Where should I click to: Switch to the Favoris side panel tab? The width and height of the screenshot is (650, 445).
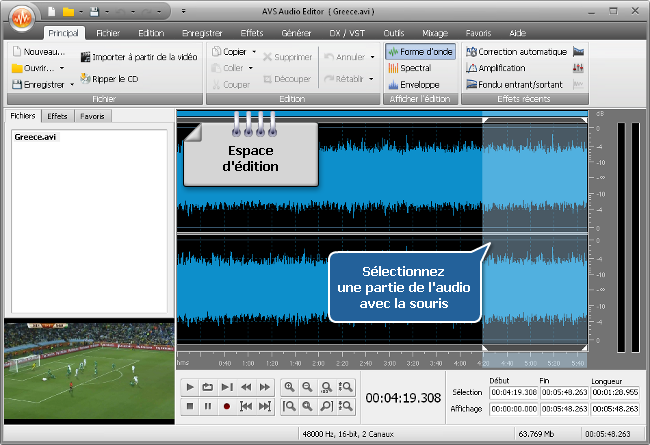92,116
